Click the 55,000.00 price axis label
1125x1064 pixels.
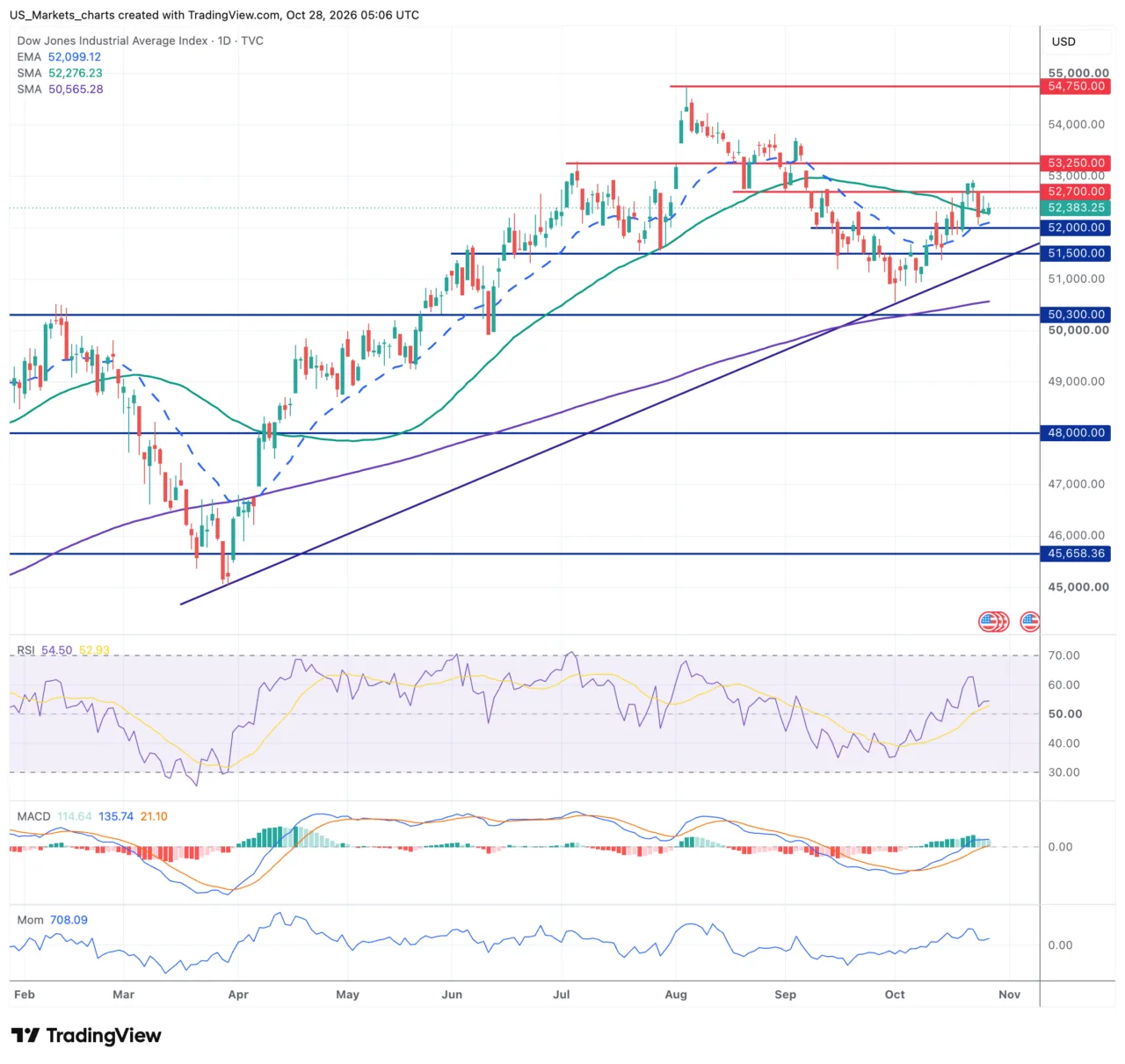[1078, 73]
